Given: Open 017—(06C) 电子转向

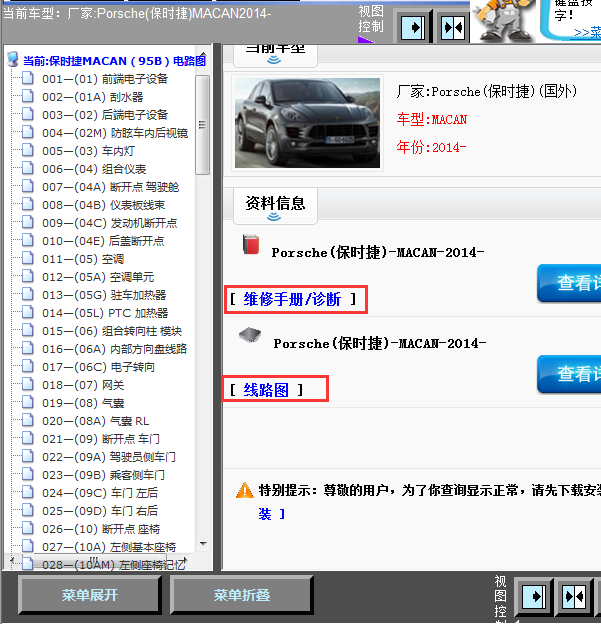Looking at the screenshot, I should click(98, 367).
